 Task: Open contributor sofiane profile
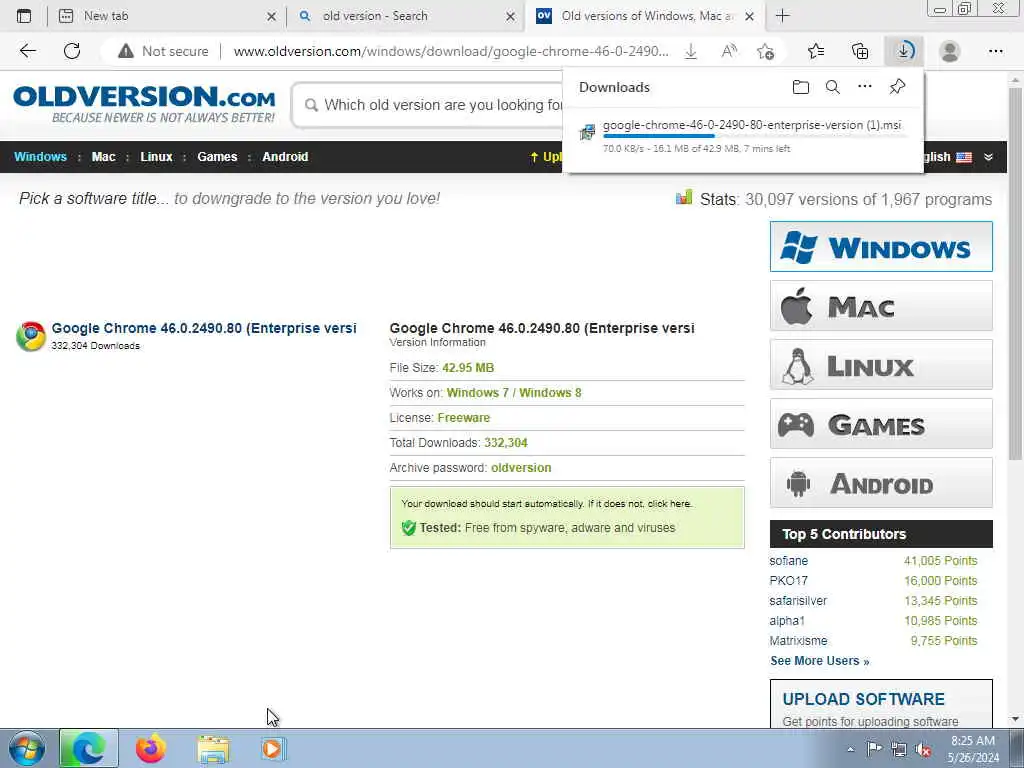[788, 560]
